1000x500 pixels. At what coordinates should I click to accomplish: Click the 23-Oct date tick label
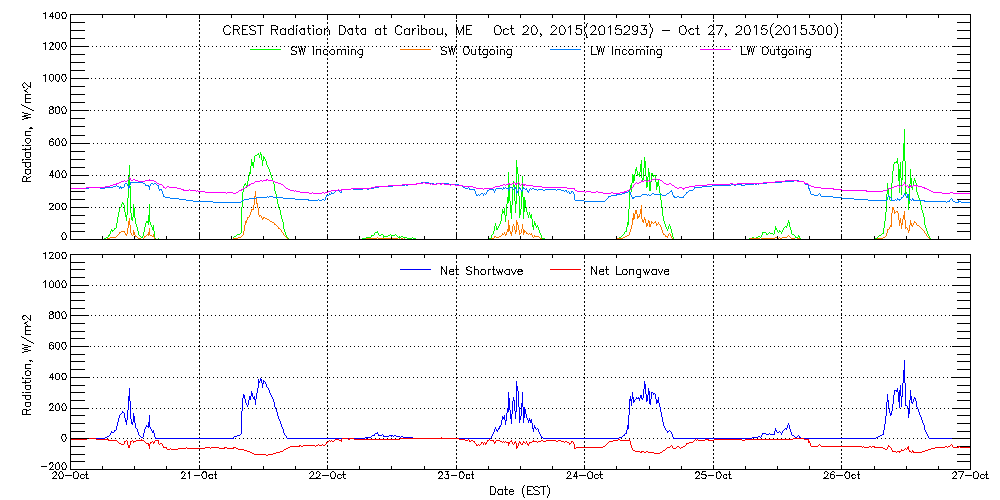click(x=456, y=477)
